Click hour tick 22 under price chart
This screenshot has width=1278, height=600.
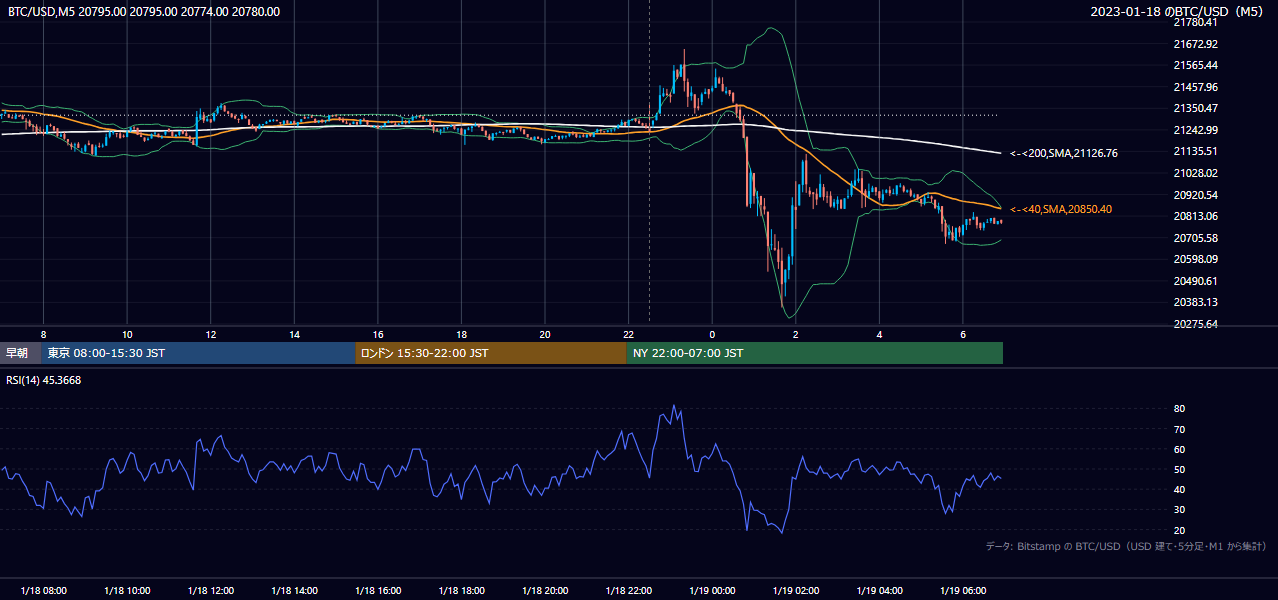pos(628,334)
